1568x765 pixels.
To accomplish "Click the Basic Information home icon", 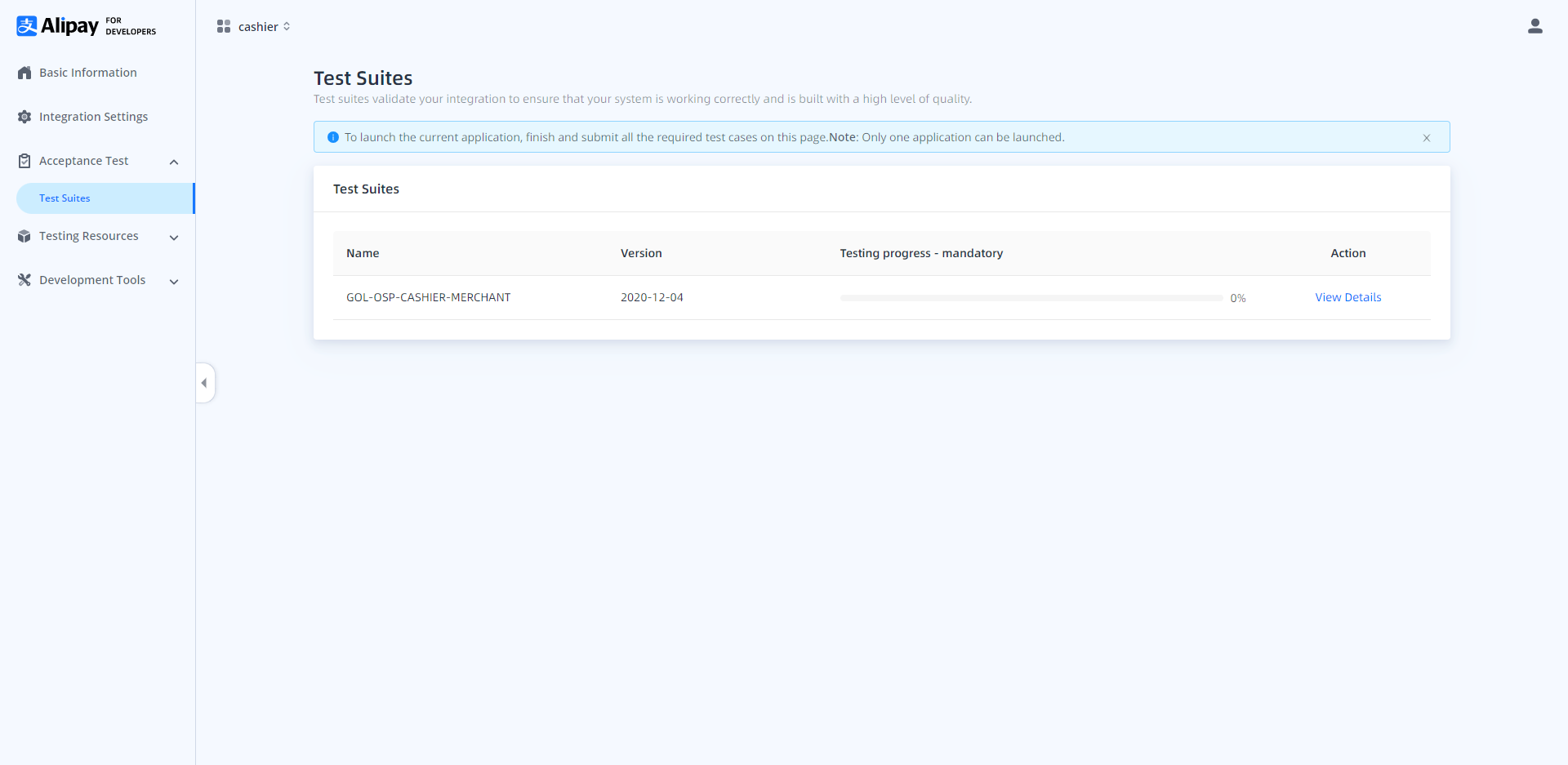I will click(x=24, y=73).
